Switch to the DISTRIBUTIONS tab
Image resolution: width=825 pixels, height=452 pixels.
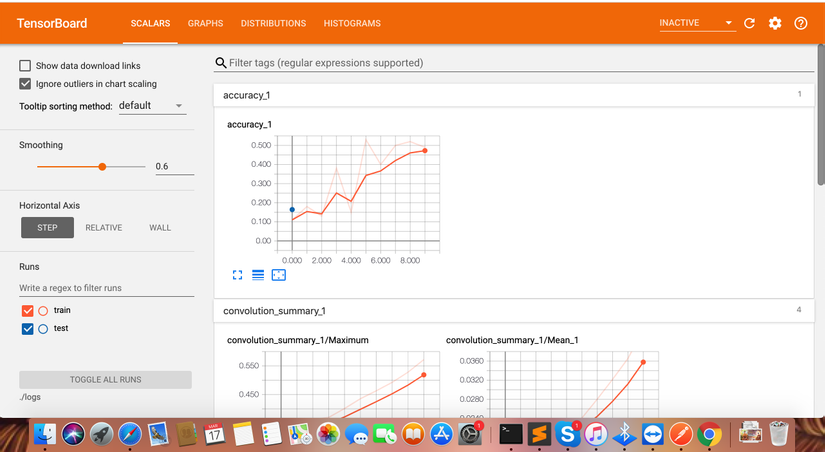tap(273, 23)
